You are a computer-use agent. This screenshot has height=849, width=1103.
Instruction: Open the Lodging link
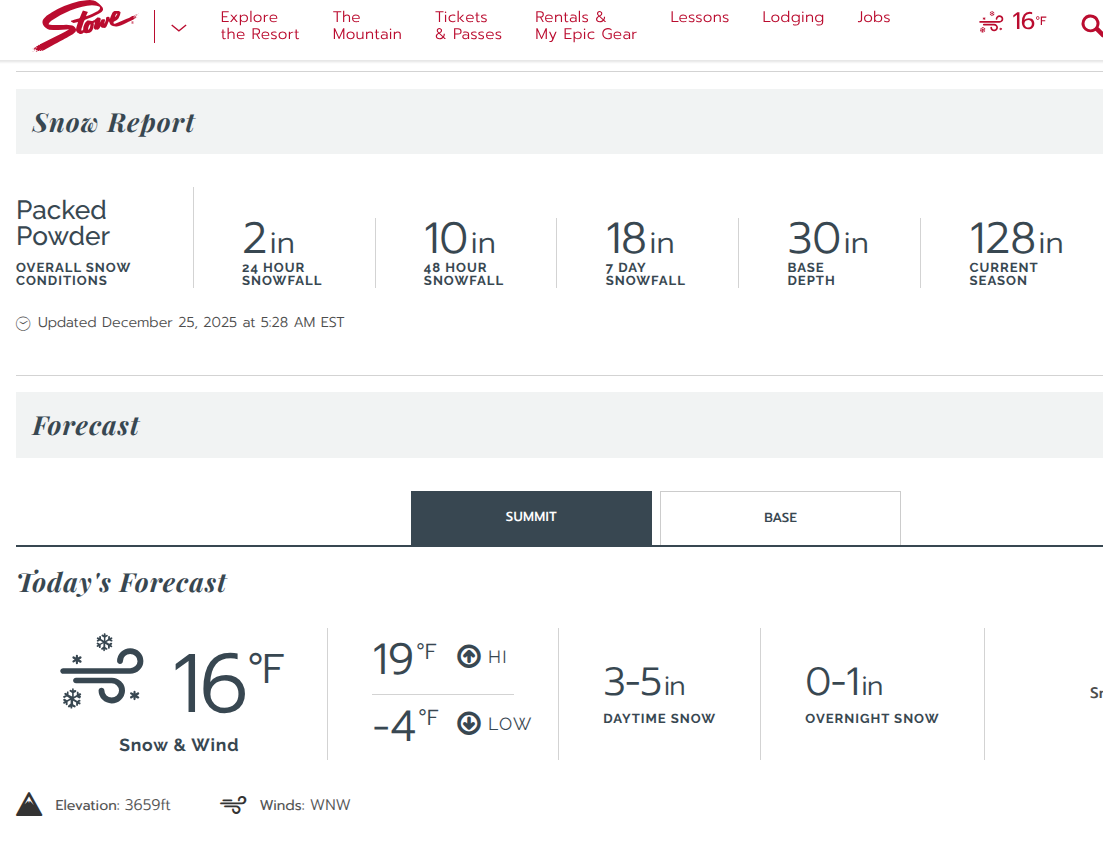(793, 18)
